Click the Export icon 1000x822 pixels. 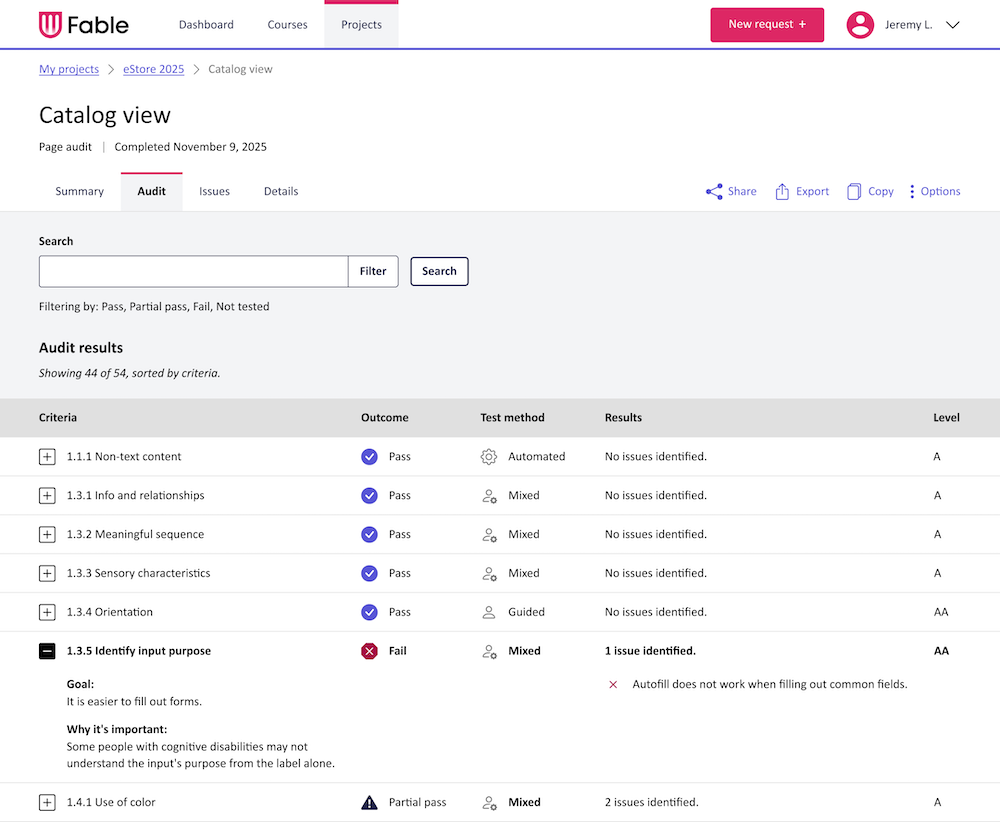(x=782, y=191)
